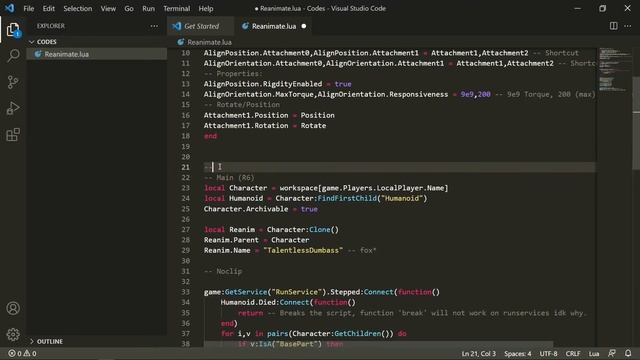
Task: Click the EXPLORER panel title
Action: point(51,26)
